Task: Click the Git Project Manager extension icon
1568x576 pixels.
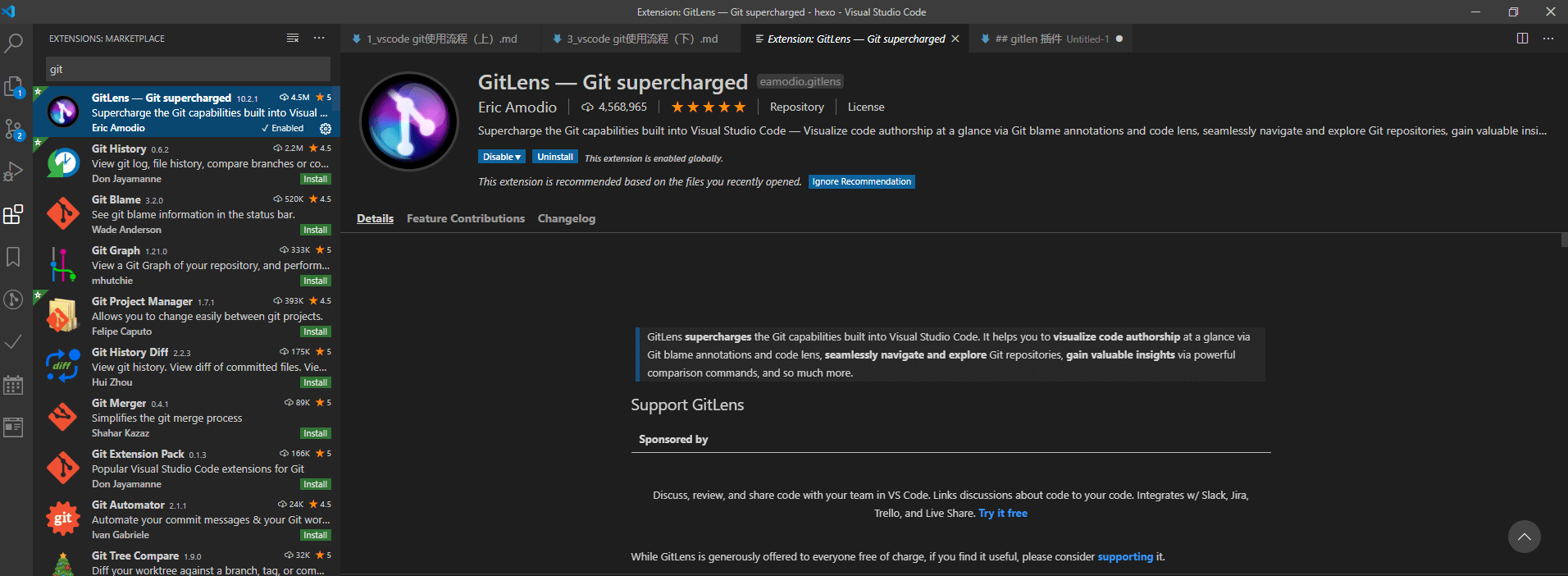Action: pos(63,316)
